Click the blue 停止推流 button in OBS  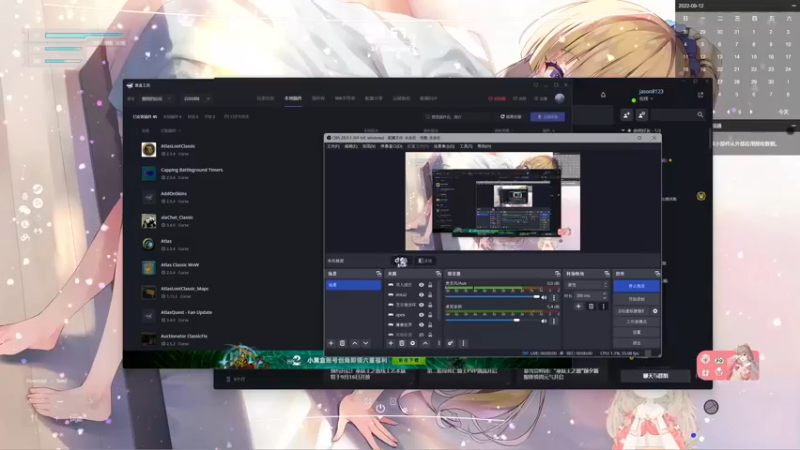pyautogui.click(x=636, y=286)
